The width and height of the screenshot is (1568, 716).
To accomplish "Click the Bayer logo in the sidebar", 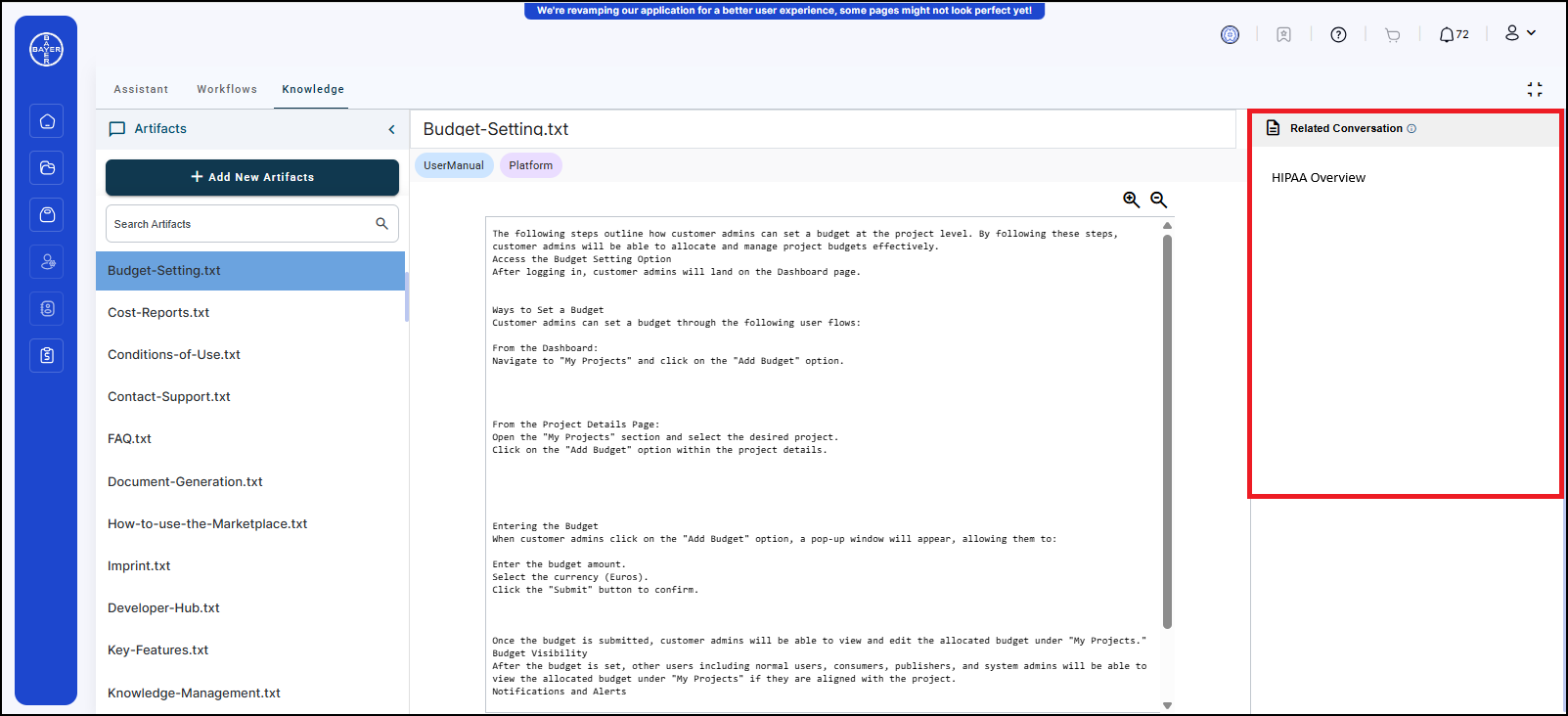I will click(x=46, y=49).
